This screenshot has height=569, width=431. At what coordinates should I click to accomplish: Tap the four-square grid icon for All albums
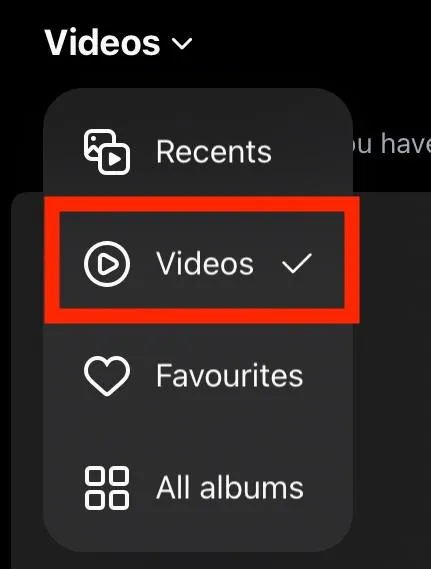tap(107, 488)
